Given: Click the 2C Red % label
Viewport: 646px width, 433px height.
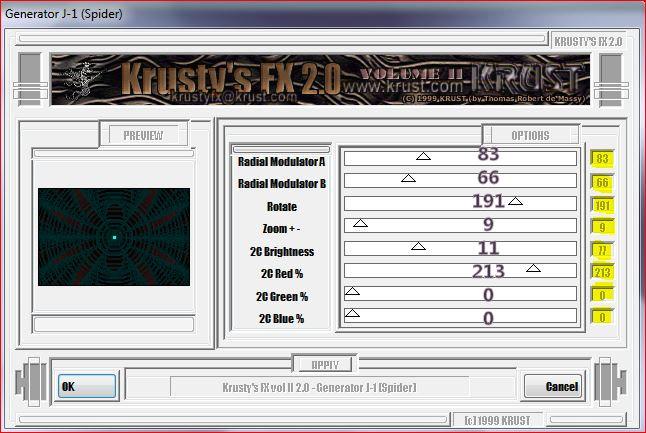Looking at the screenshot, I should click(282, 274).
